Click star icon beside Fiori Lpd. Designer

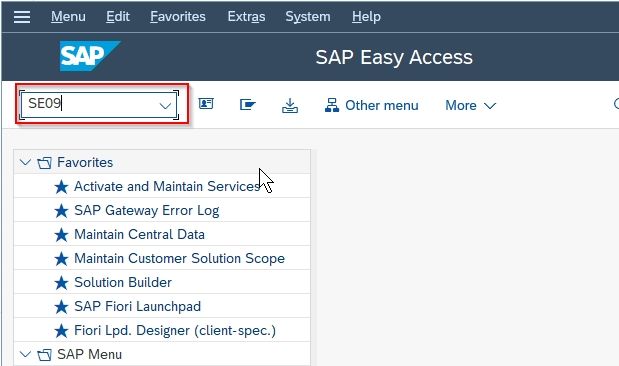tap(61, 331)
